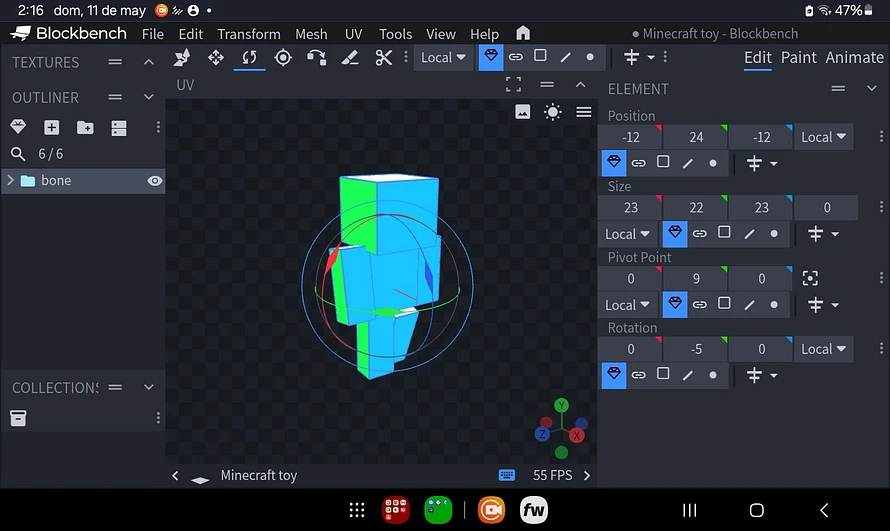Toggle visibility eye of bone group
890x531 pixels.
pyautogui.click(x=154, y=180)
